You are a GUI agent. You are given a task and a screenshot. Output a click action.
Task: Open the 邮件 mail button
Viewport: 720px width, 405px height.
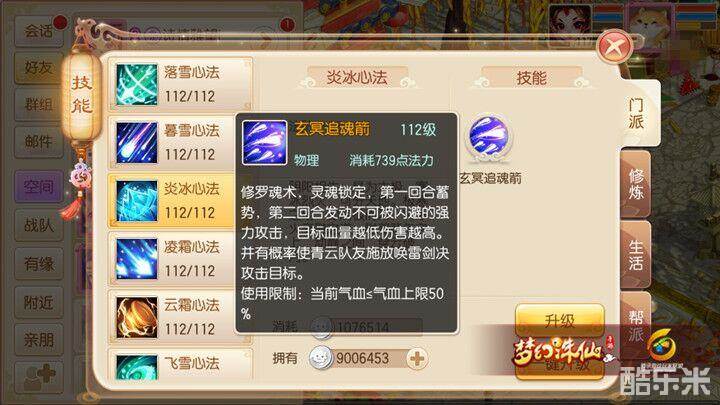point(39,142)
